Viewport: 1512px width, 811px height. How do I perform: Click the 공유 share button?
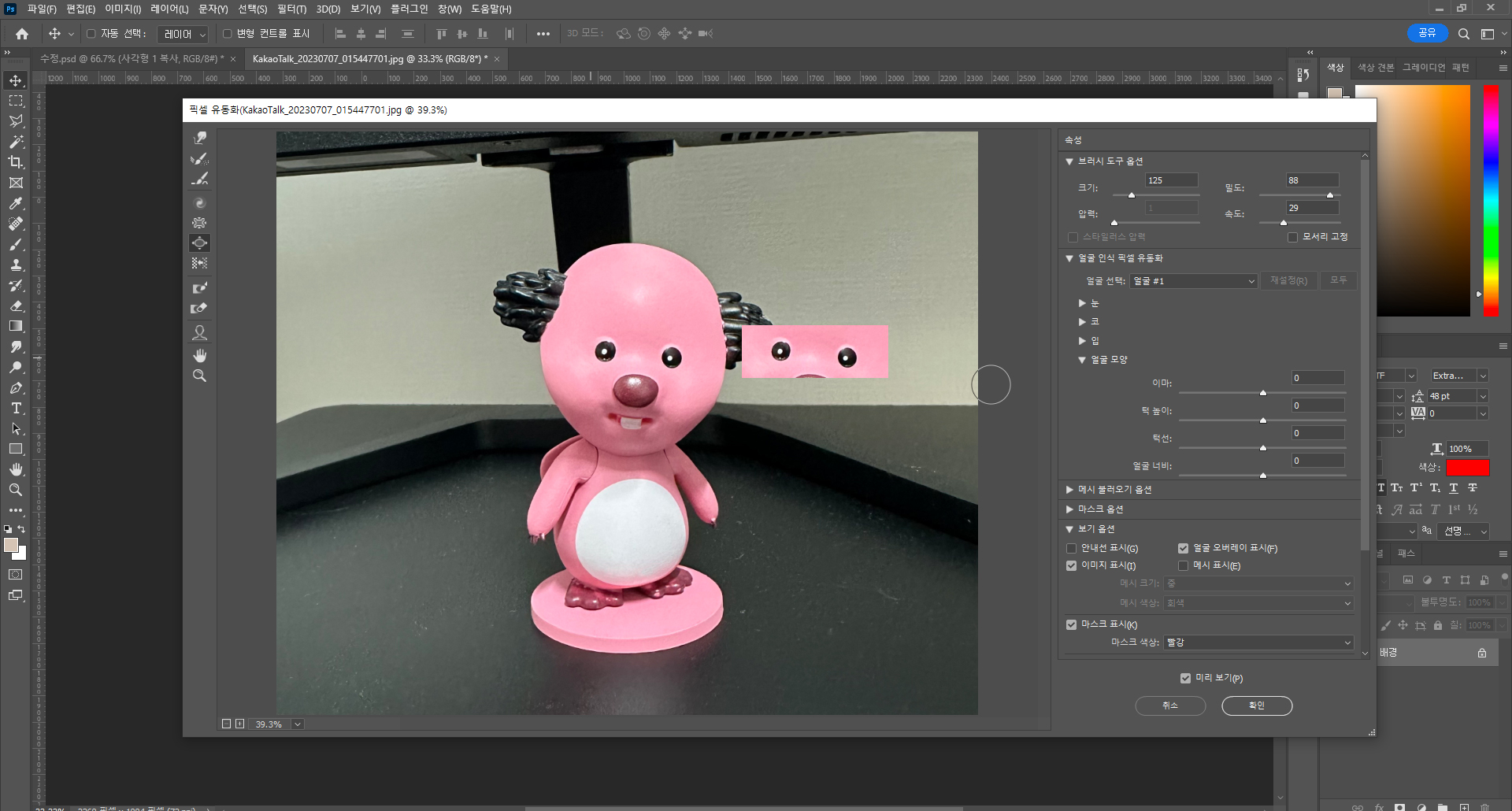click(x=1427, y=33)
